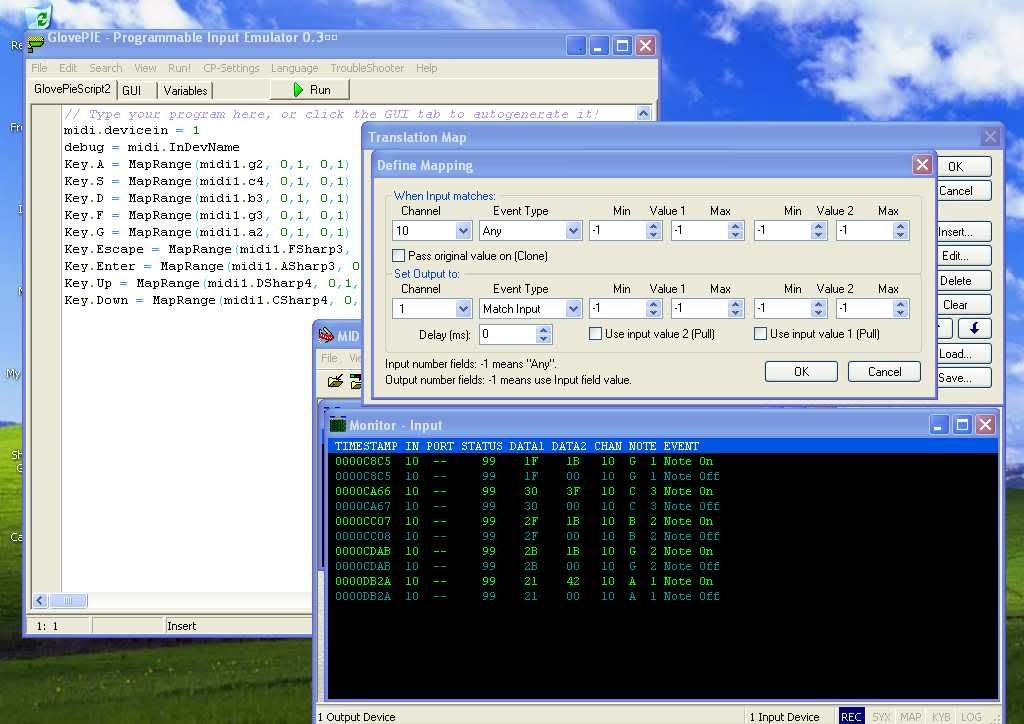Click the Delay (ms) spinner arrows
The image size is (1024, 724).
(543, 334)
